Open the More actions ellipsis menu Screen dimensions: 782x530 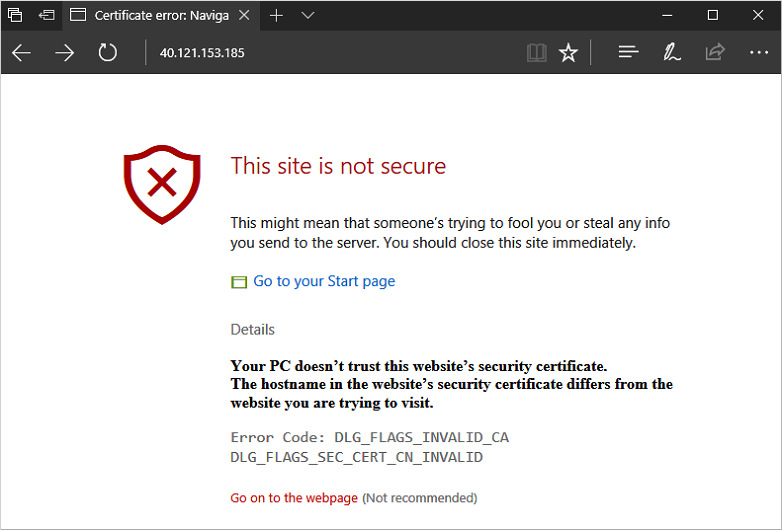click(x=757, y=53)
